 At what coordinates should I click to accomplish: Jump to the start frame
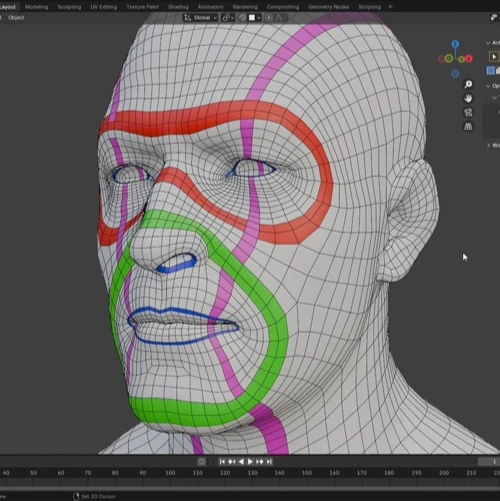click(222, 462)
